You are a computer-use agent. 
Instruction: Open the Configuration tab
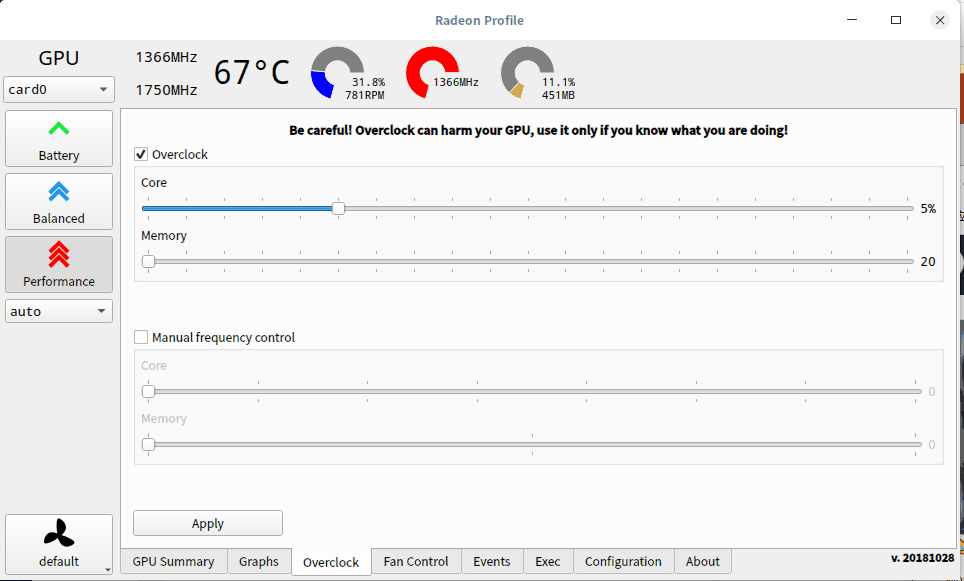pyautogui.click(x=623, y=561)
